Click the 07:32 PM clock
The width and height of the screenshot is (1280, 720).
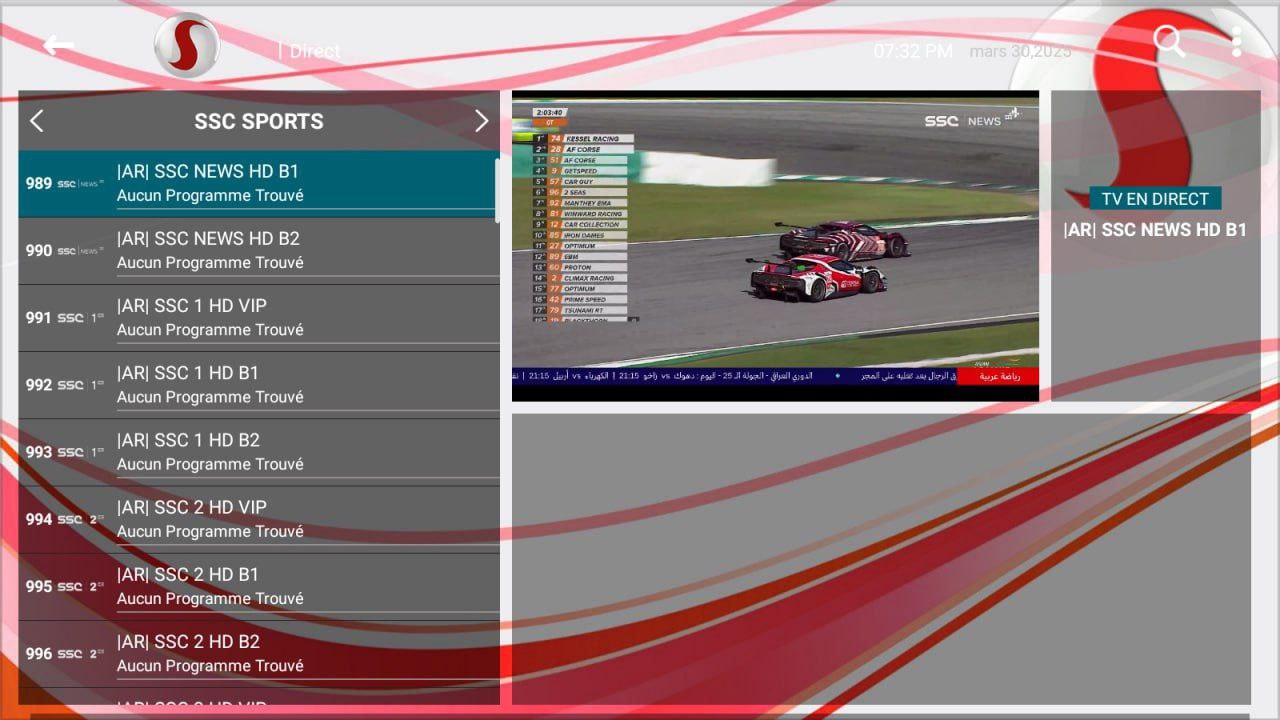(913, 51)
